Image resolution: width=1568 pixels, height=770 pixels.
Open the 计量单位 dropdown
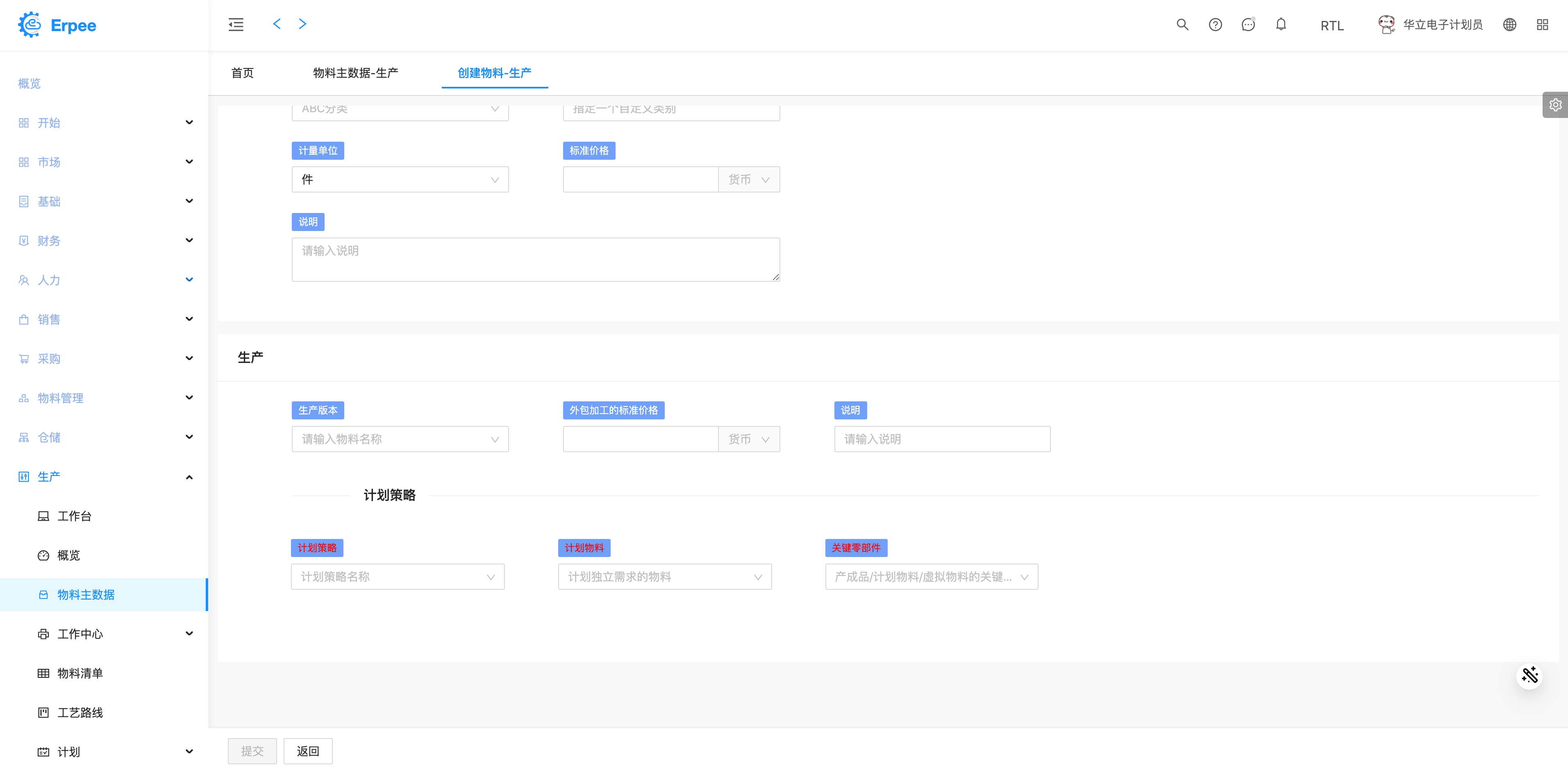click(x=400, y=179)
